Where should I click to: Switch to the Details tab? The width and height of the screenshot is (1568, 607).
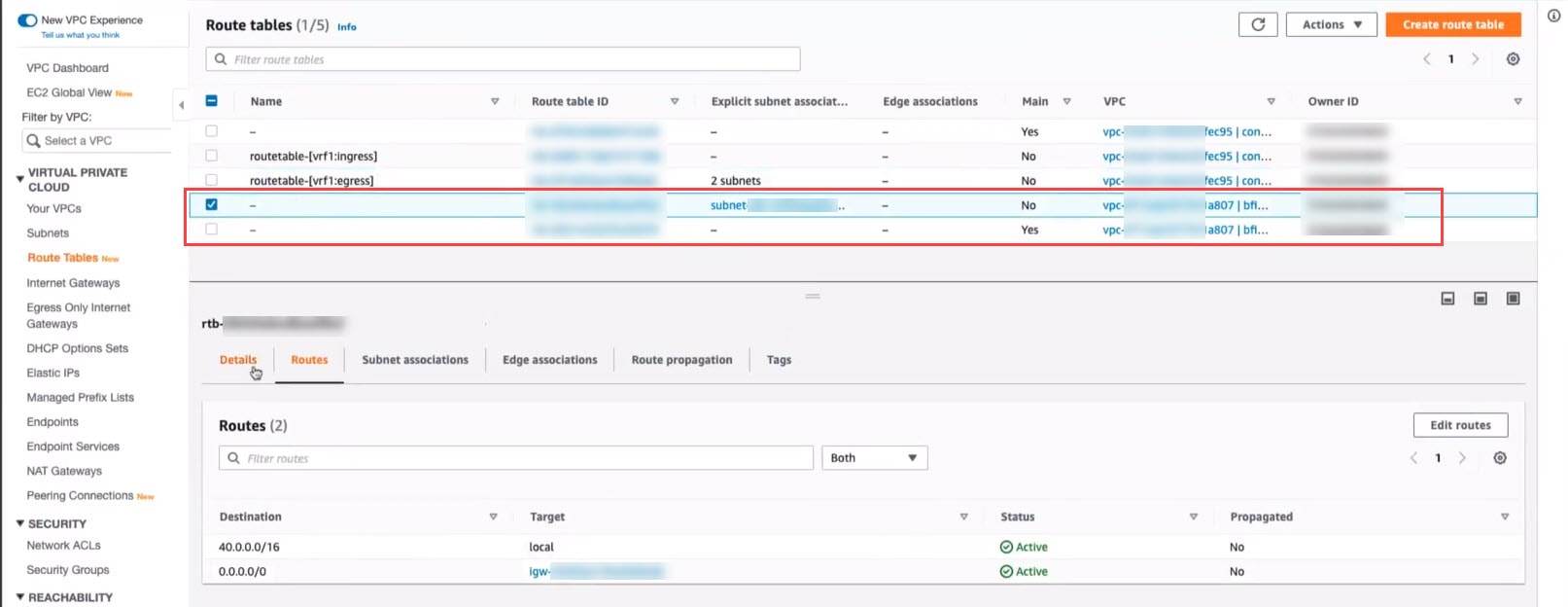tap(238, 360)
